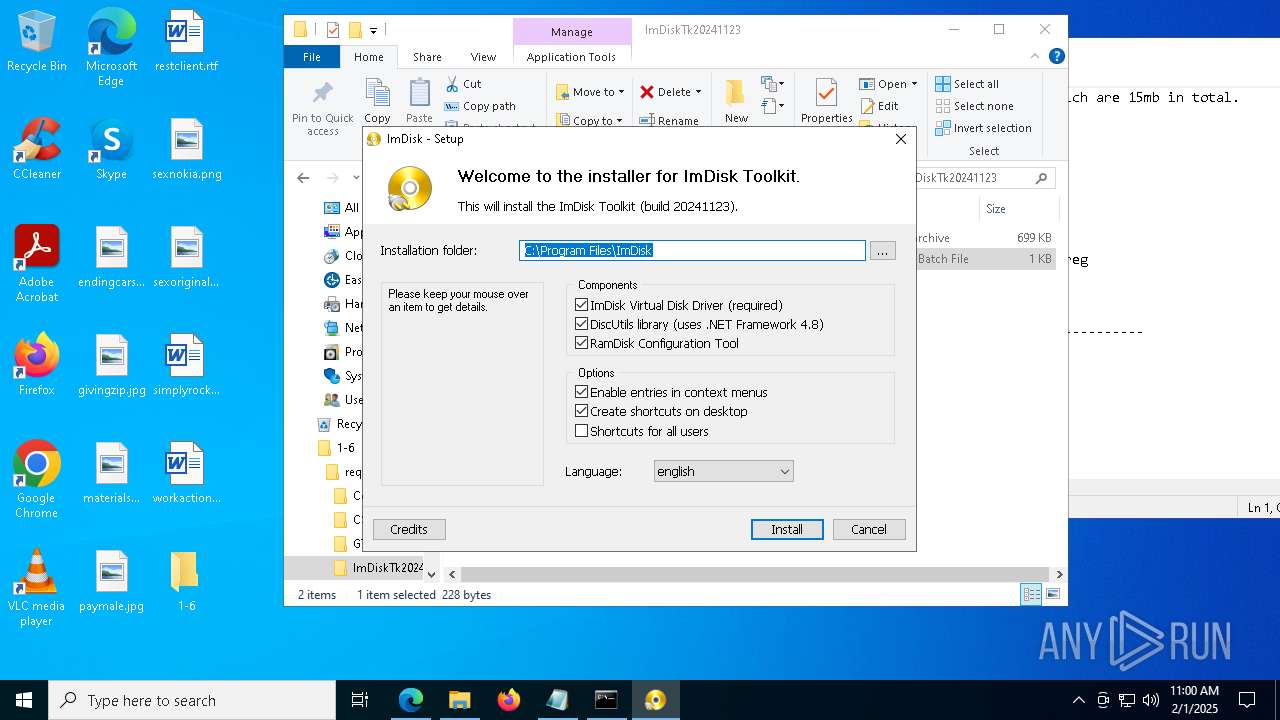Open the Language dropdown
The image size is (1280, 720).
(x=723, y=471)
